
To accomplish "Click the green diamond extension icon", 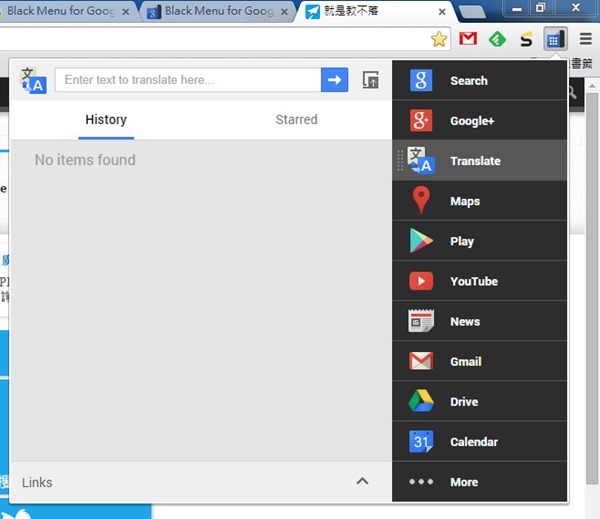I will (x=497, y=39).
